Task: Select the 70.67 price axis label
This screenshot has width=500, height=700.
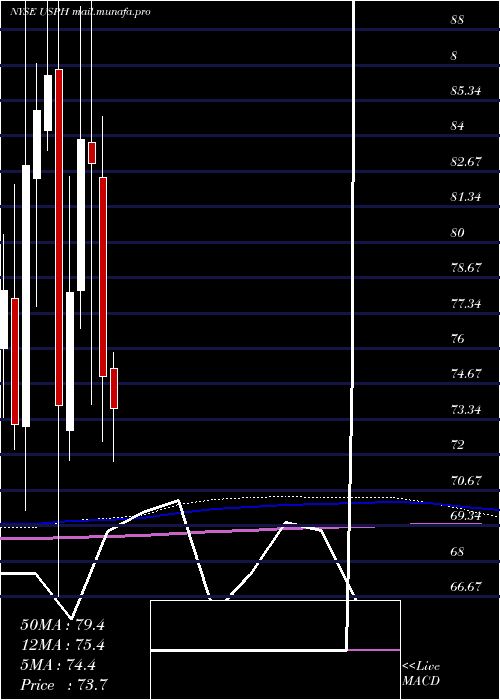Action: 466,480
